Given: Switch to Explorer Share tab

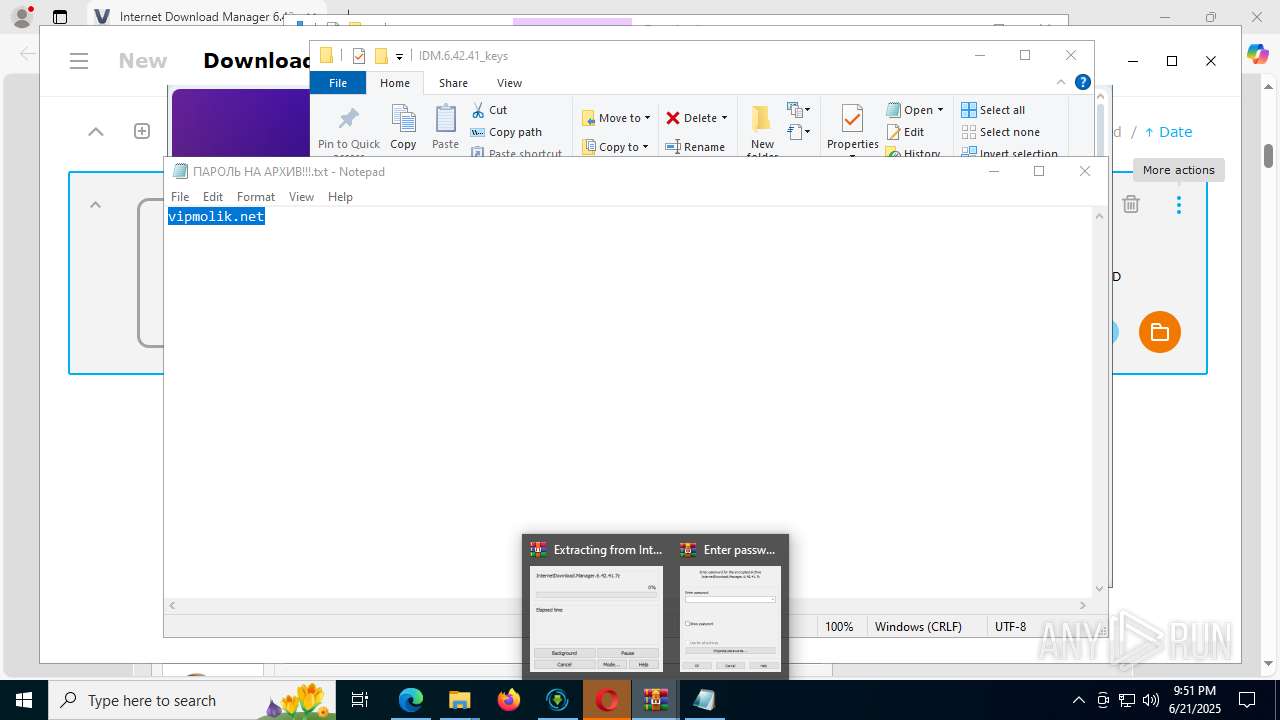Looking at the screenshot, I should point(453,83).
